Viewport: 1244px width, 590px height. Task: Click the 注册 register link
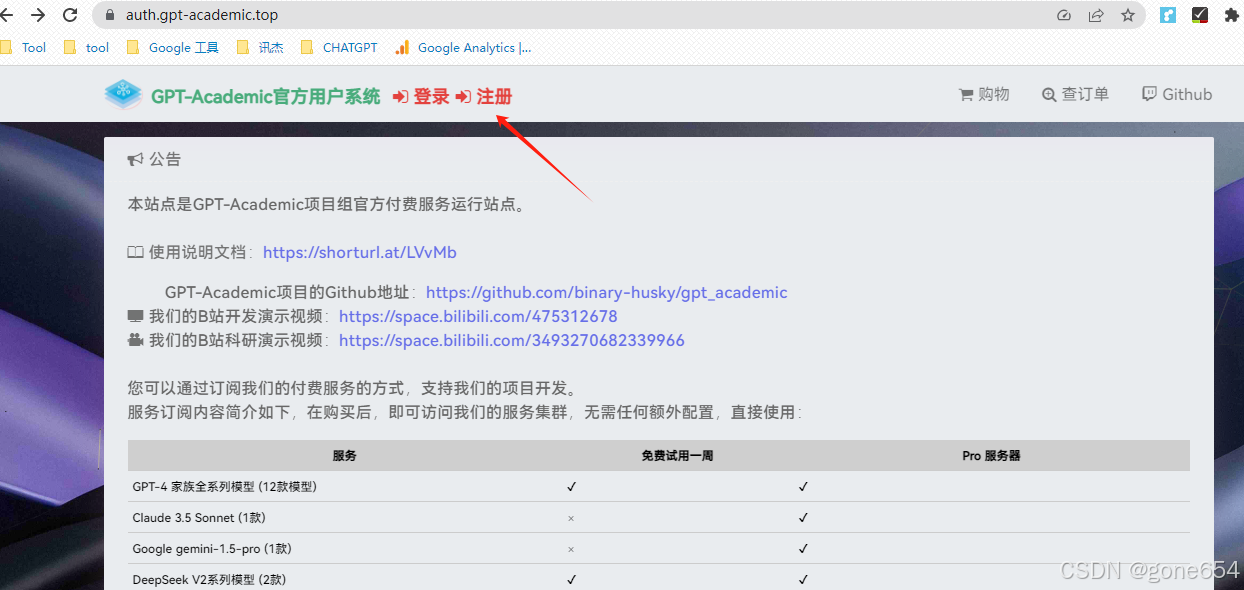[484, 96]
